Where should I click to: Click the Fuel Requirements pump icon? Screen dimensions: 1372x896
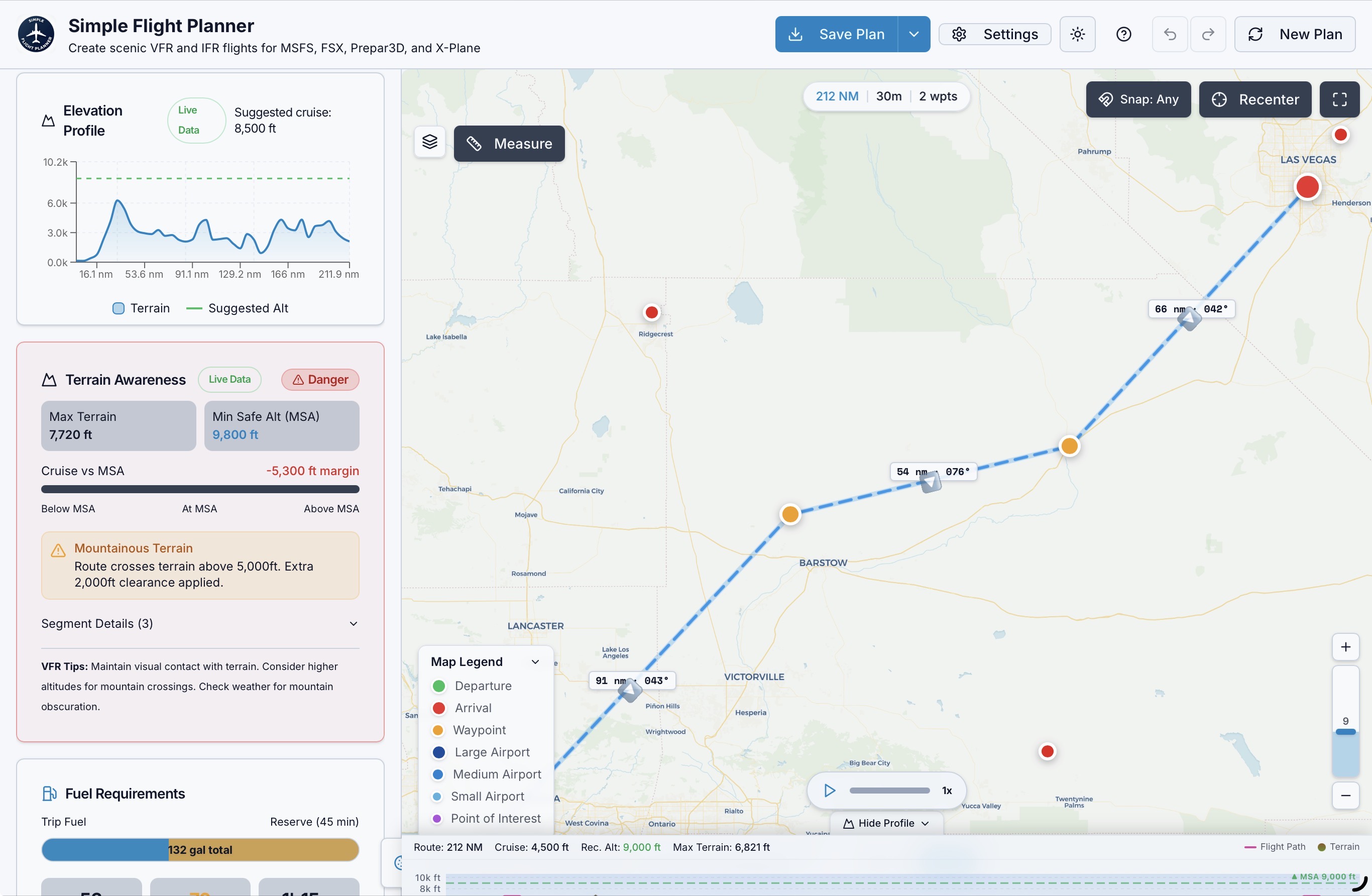(50, 794)
